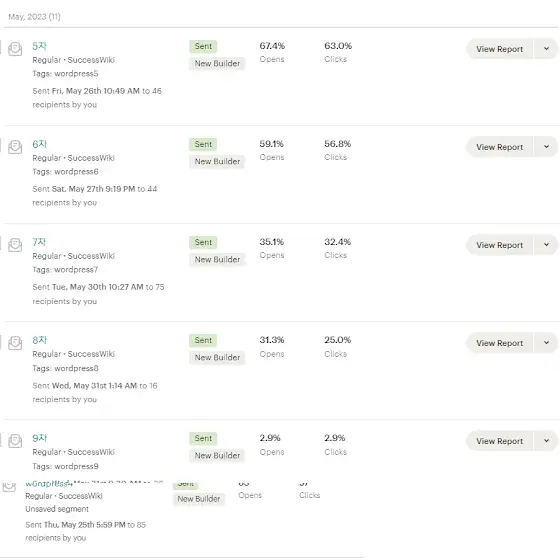This screenshot has width=560, height=560.
Task: Open the 7차 campaign title link
Action: point(39,242)
